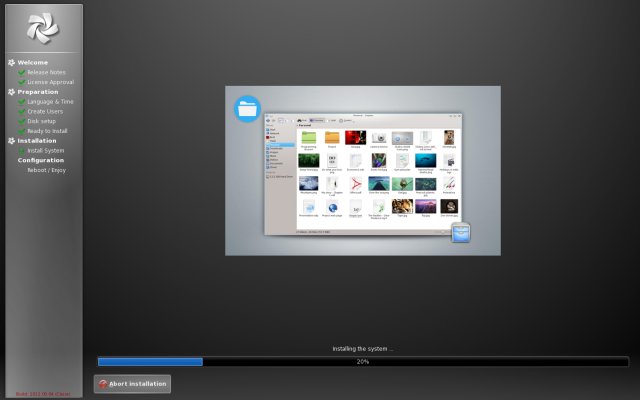Go to the Ready to Install step
The width and height of the screenshot is (640, 400).
[x=47, y=131]
